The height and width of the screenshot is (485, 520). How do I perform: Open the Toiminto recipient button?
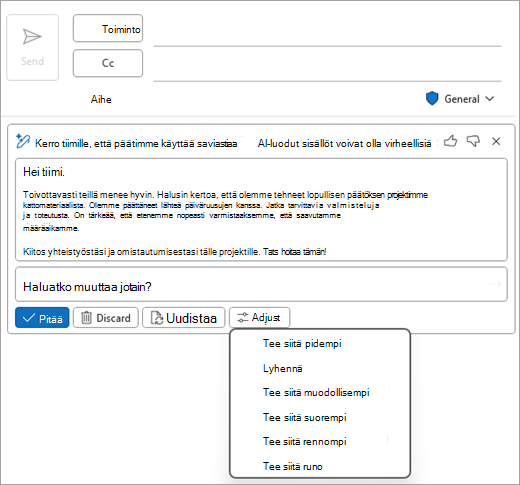(108, 28)
